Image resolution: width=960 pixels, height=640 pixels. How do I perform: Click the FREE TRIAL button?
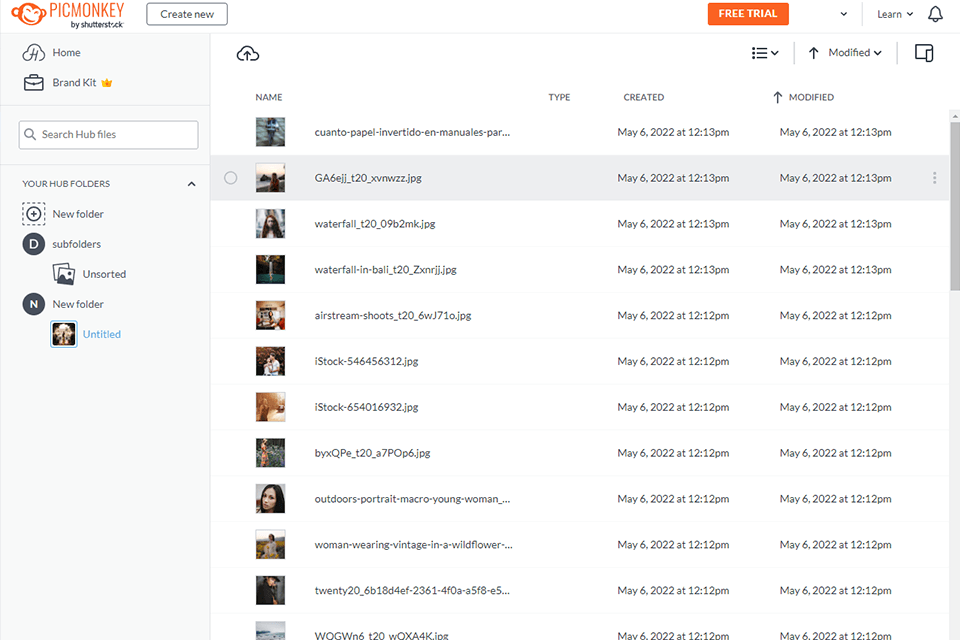pos(748,13)
